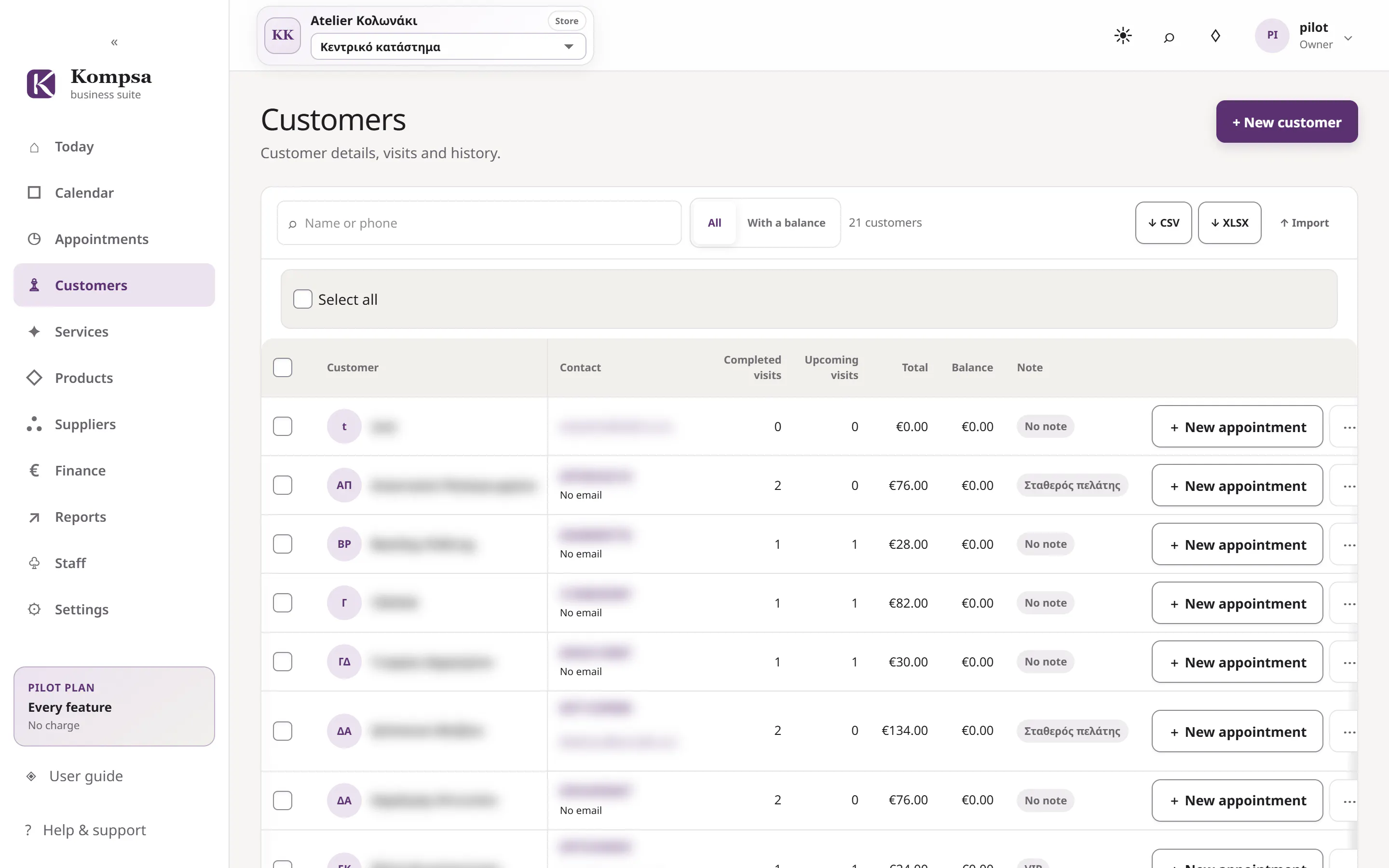
Task: Open the Appointments sidebar item
Action: 114,239
